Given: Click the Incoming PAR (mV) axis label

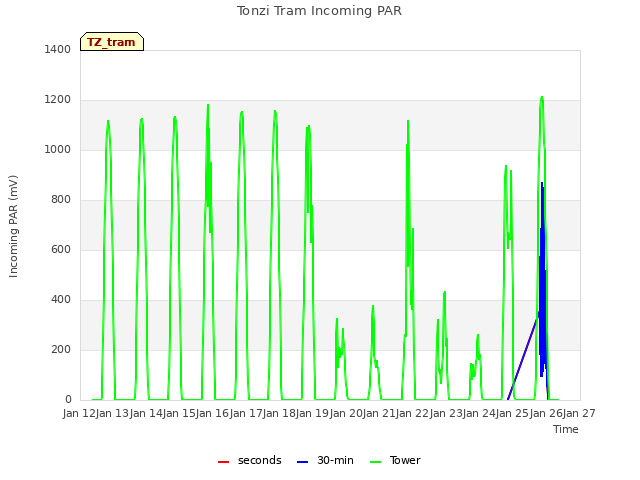Looking at the screenshot, I should (13, 227).
